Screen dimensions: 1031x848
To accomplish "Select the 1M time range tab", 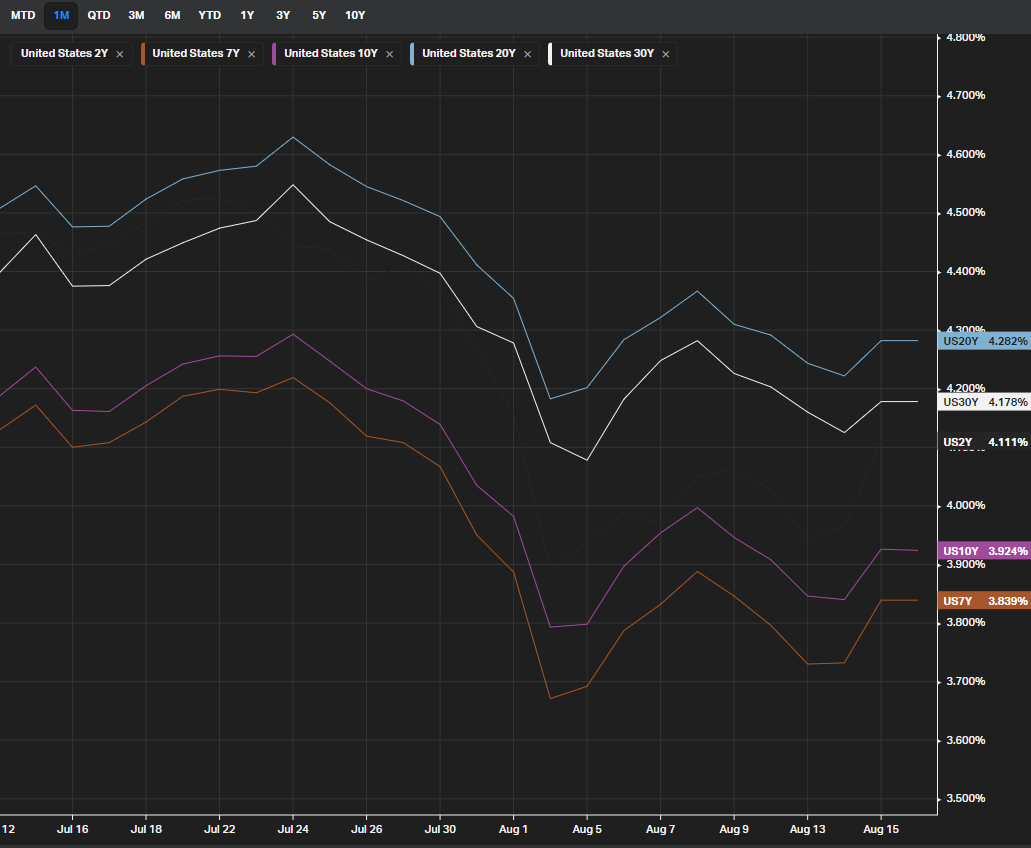I will point(61,15).
